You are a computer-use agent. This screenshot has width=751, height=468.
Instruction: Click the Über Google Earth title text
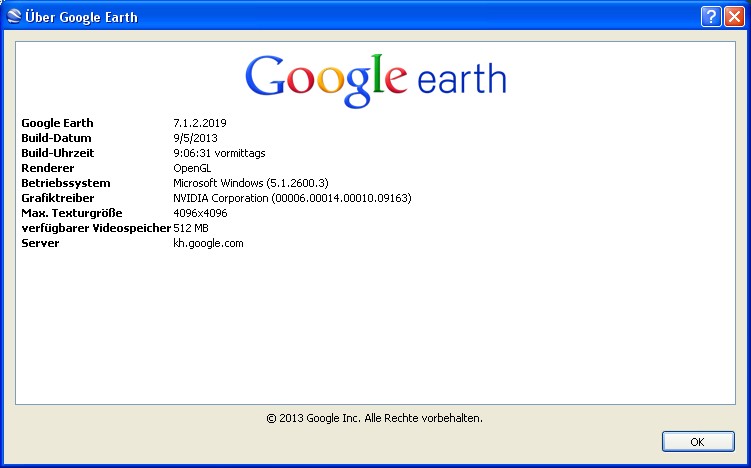81,17
